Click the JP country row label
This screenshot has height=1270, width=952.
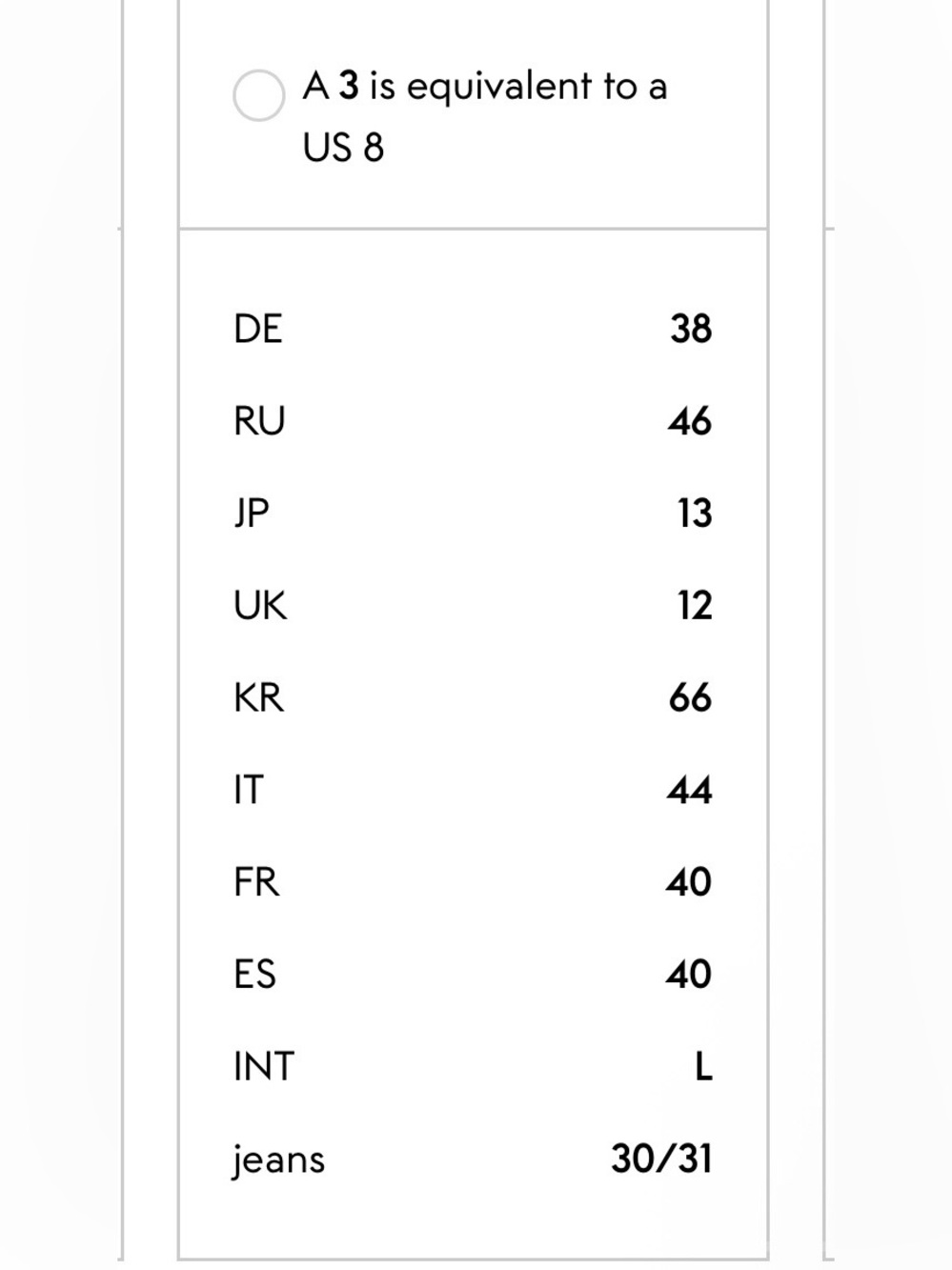coord(252,514)
